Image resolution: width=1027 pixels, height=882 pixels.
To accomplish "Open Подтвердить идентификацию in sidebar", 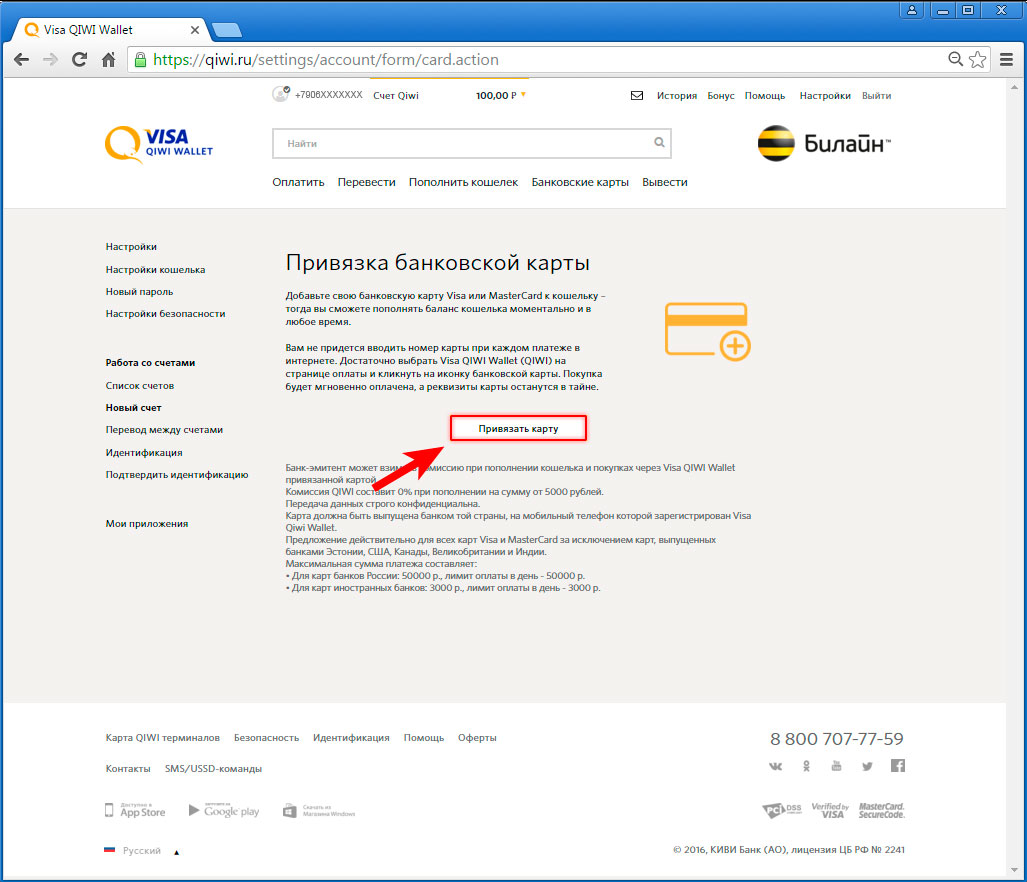I will [177, 475].
